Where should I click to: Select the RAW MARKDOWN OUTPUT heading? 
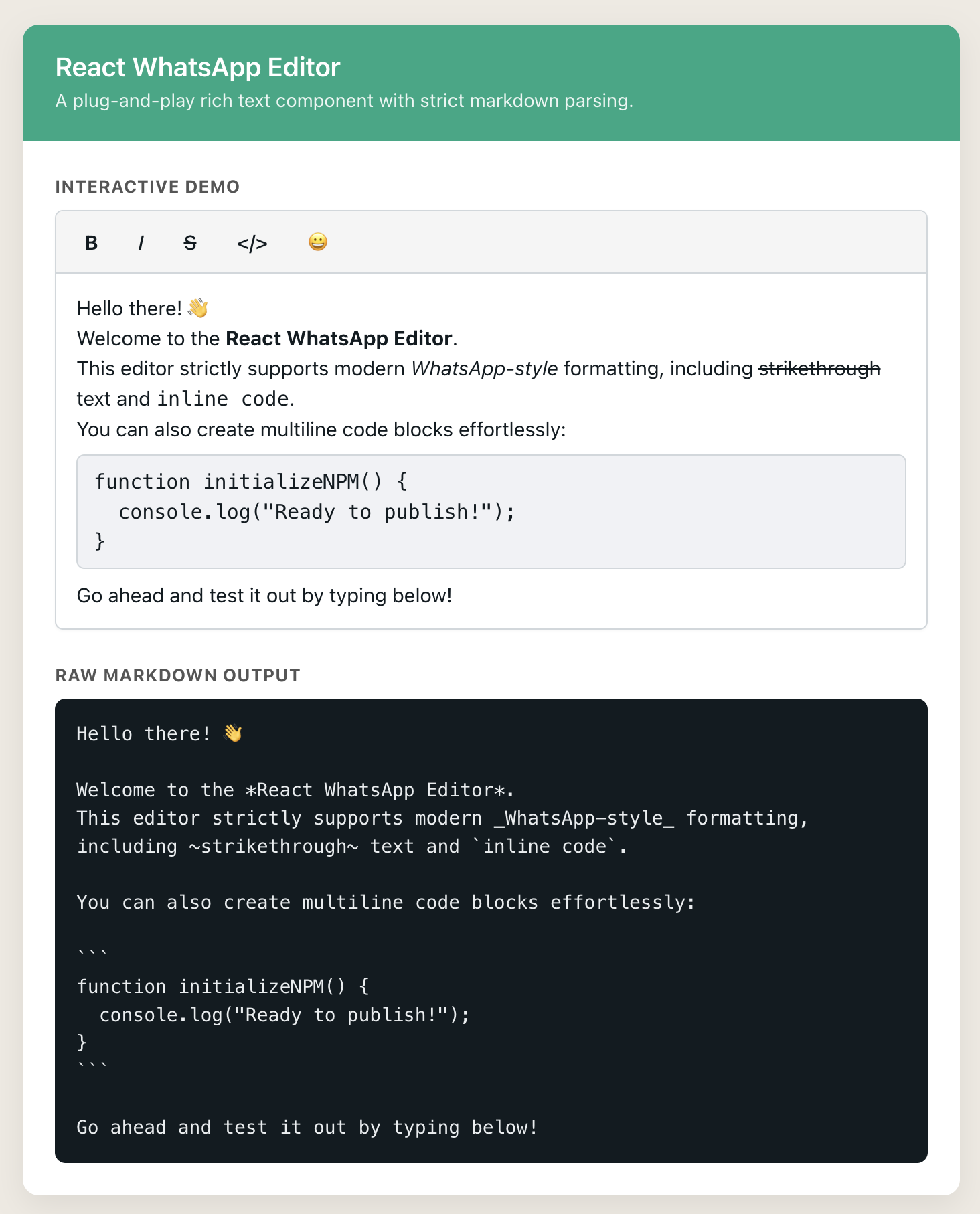pyautogui.click(x=178, y=676)
